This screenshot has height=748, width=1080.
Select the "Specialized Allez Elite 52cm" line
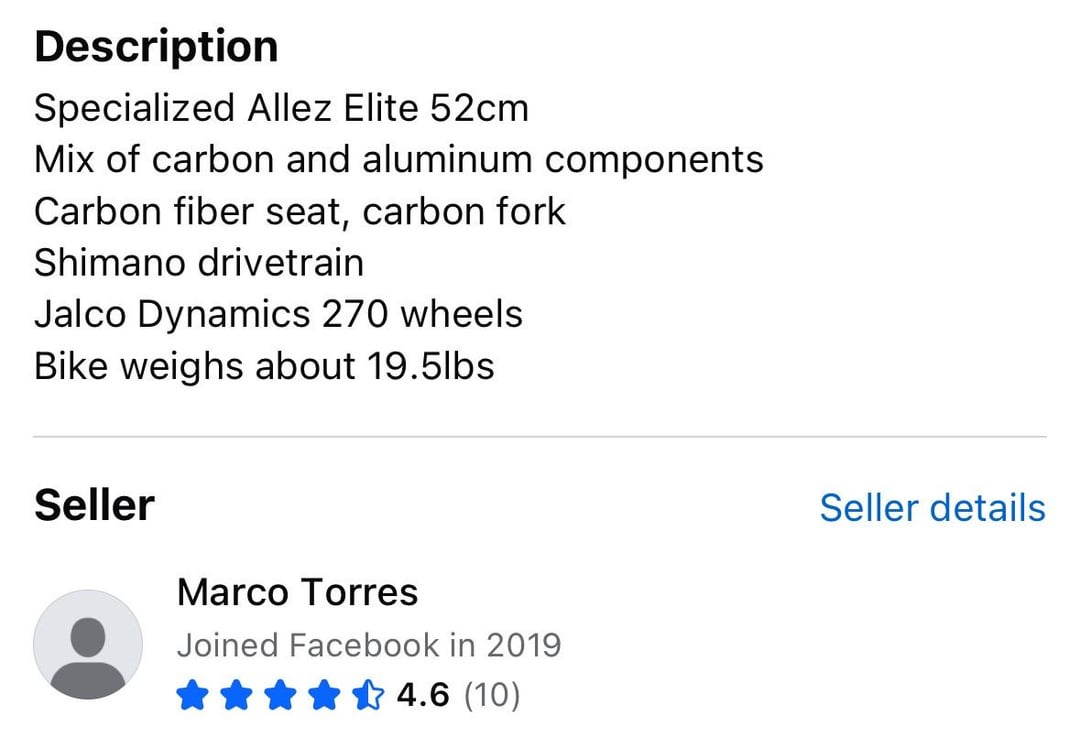click(x=281, y=108)
